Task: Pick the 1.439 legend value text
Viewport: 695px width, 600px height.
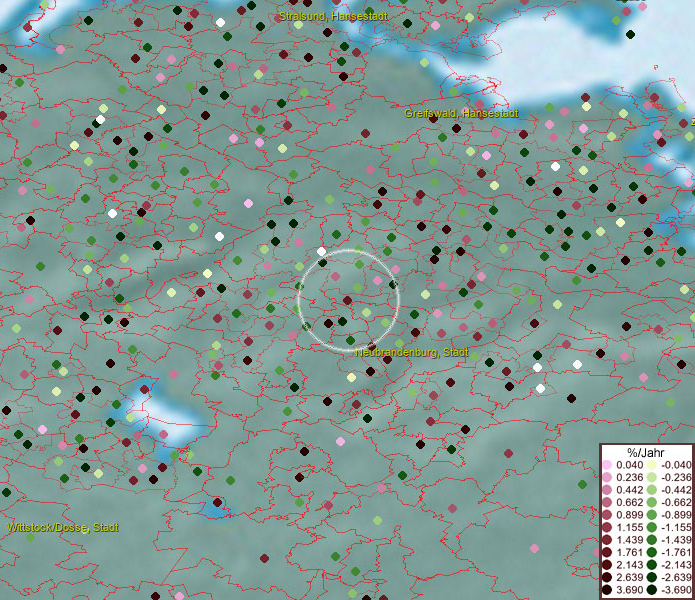Action: pos(629,540)
